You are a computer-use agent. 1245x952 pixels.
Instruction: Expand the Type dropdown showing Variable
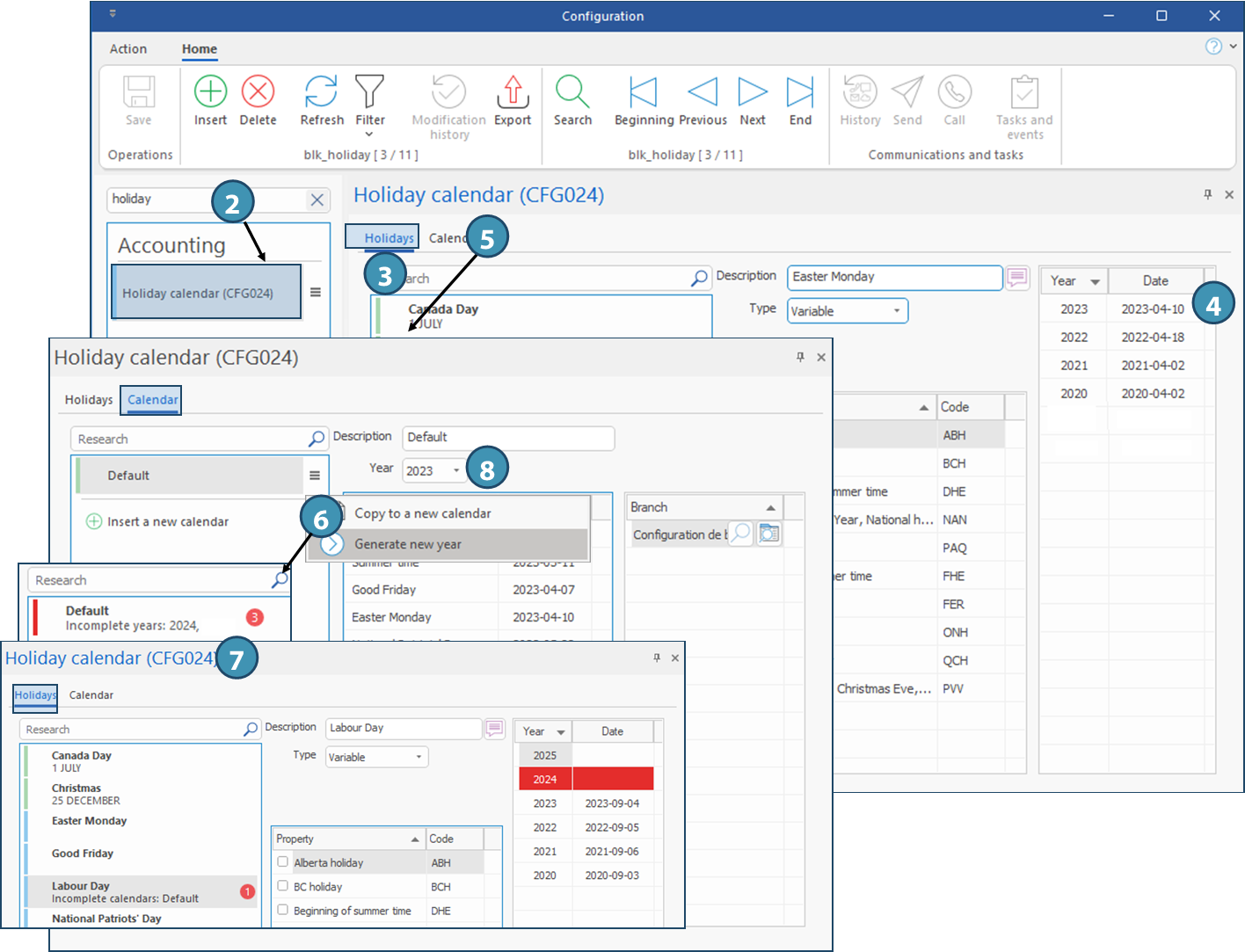896,311
